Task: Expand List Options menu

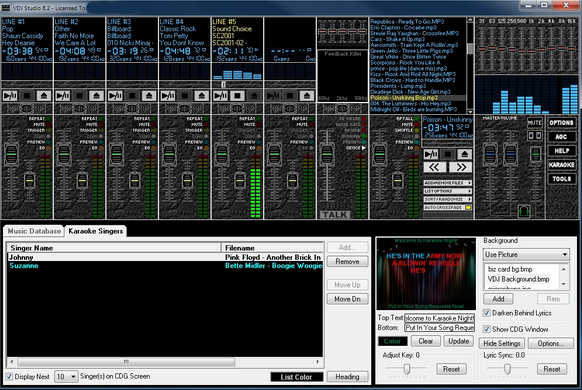Action: coord(448,191)
